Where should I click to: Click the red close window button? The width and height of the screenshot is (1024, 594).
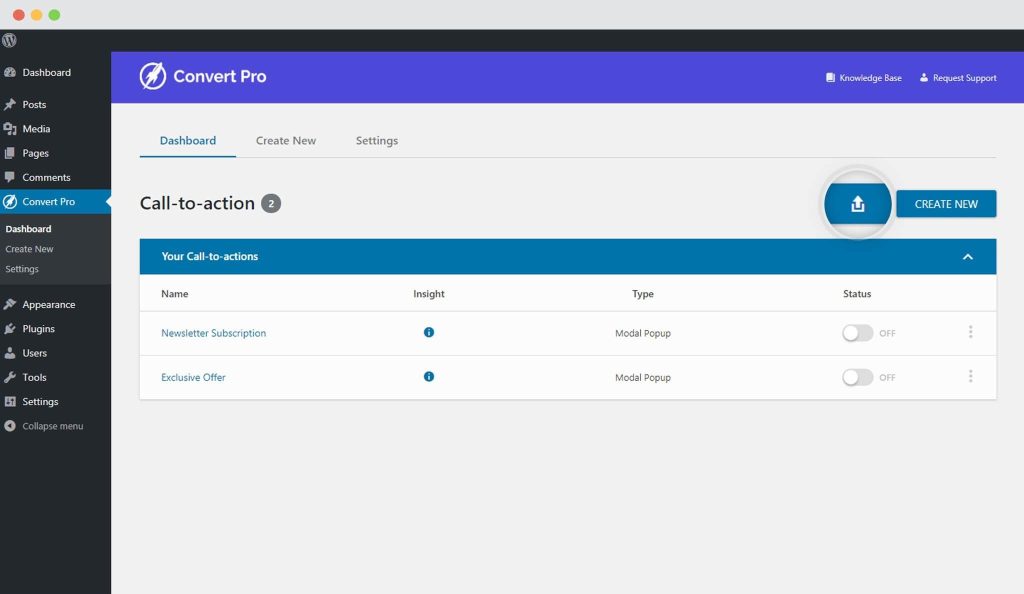18,14
